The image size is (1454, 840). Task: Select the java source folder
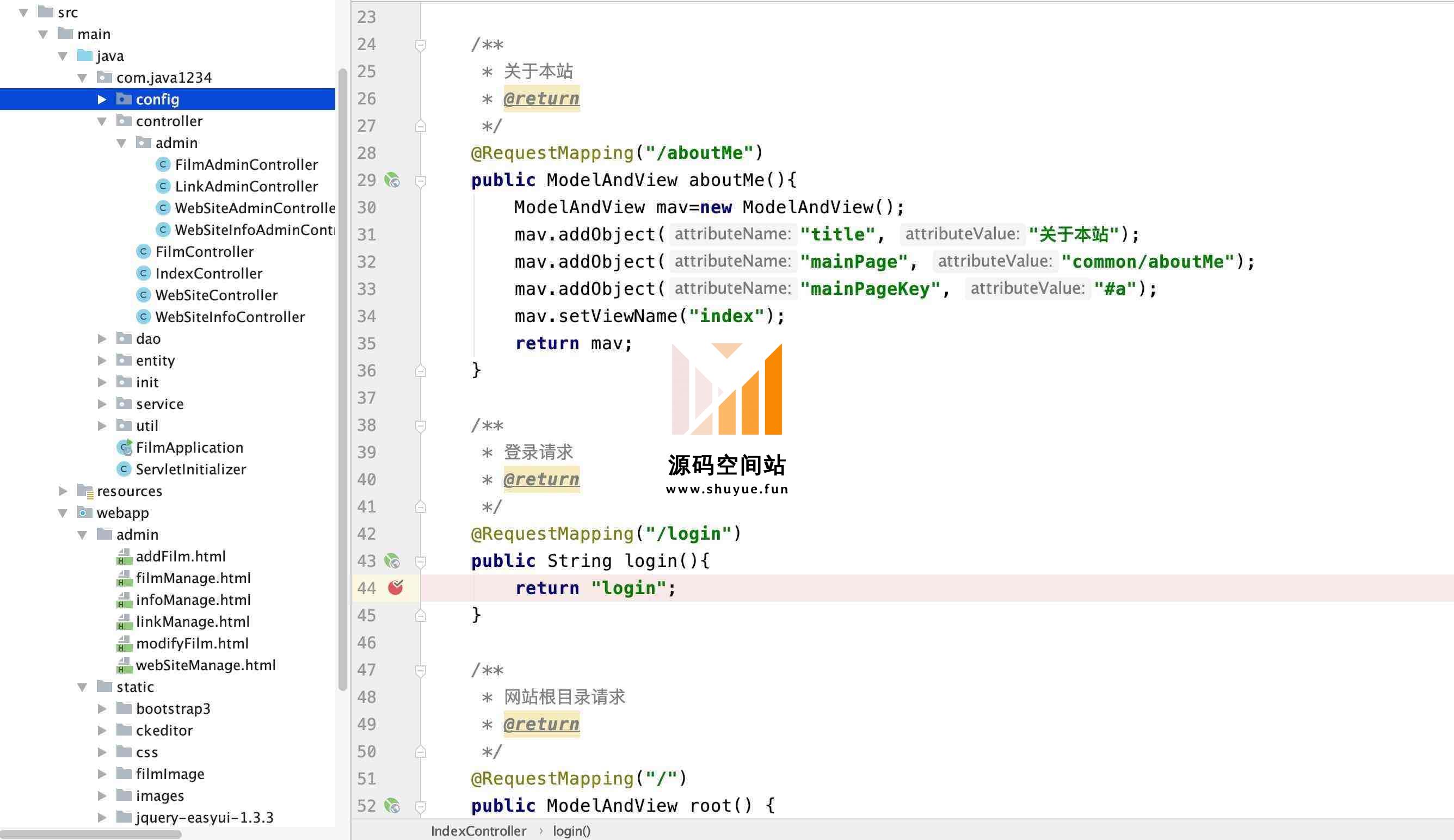point(101,56)
